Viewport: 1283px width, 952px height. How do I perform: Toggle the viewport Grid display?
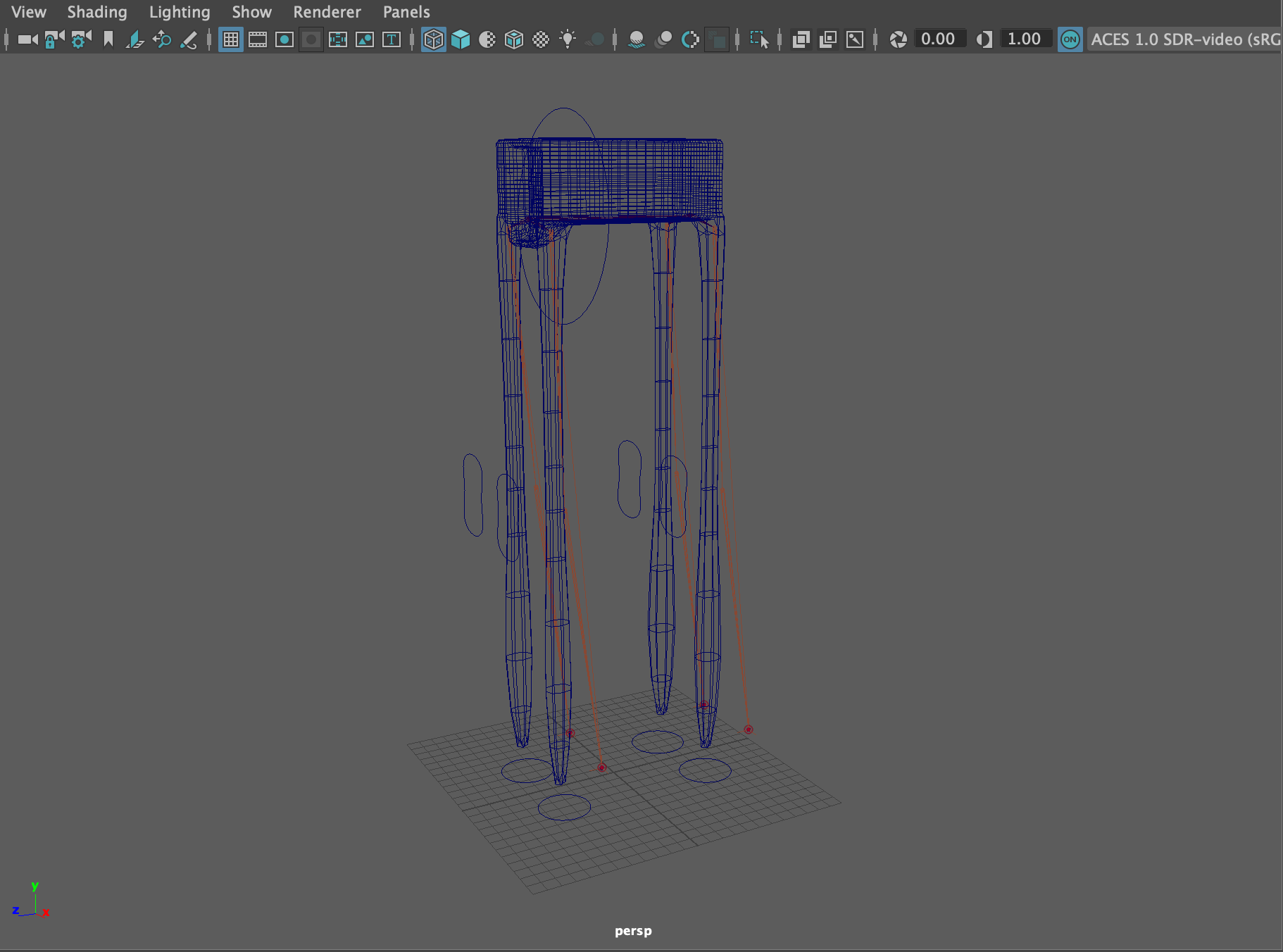[x=231, y=39]
